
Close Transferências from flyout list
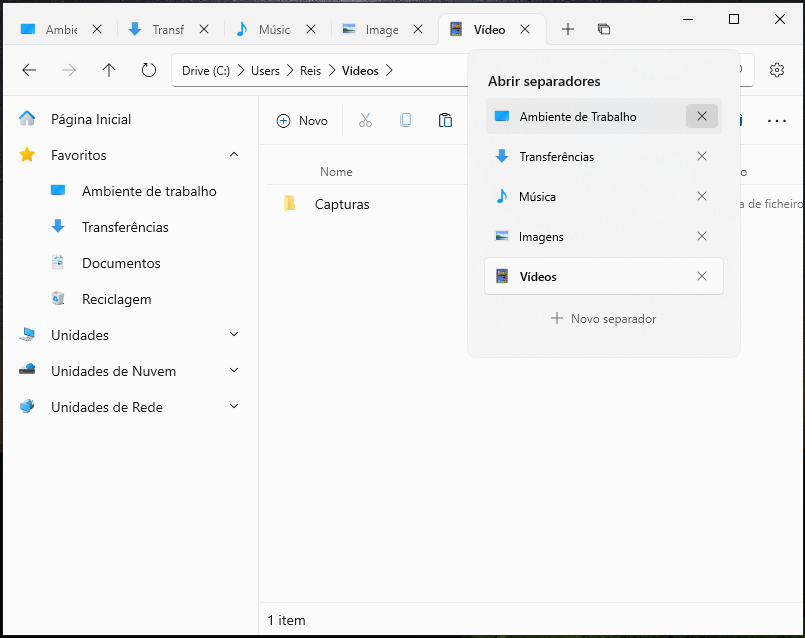[x=702, y=157]
